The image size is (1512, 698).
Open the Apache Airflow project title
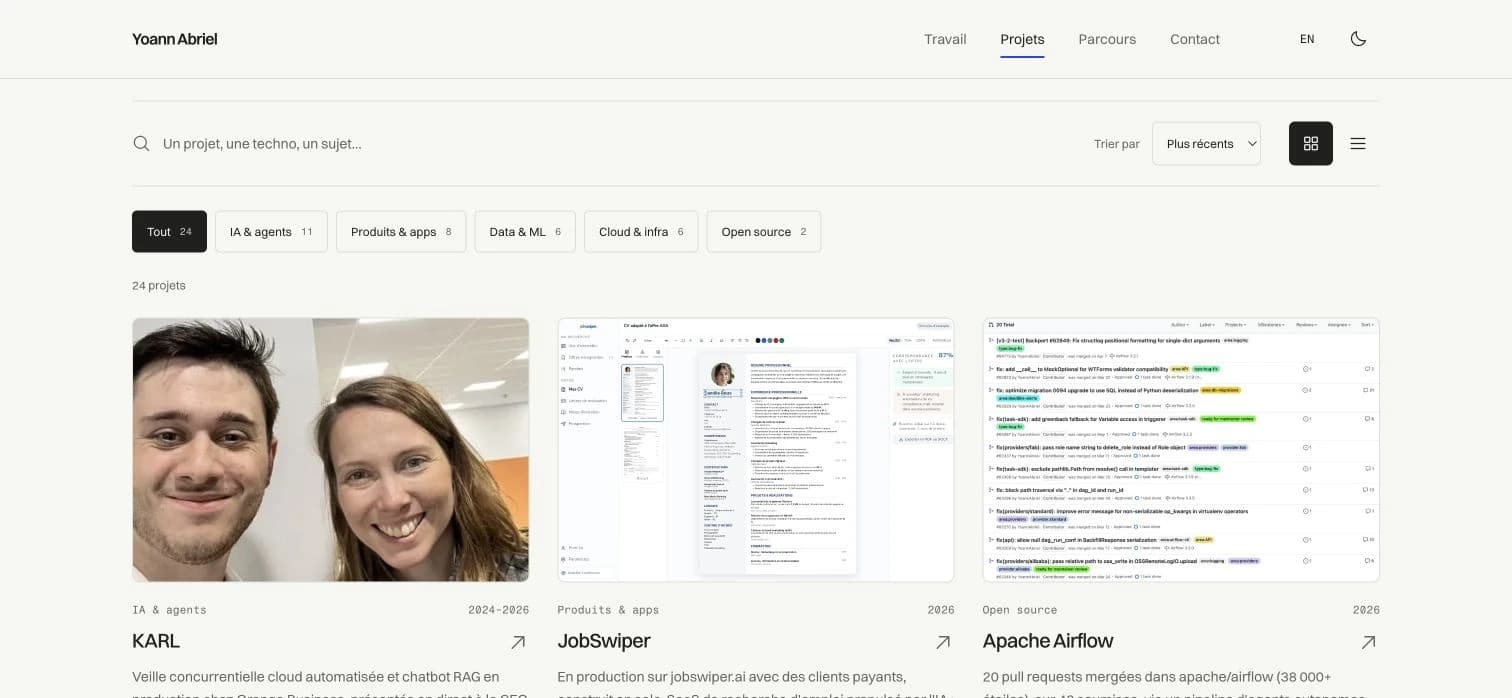(1048, 641)
